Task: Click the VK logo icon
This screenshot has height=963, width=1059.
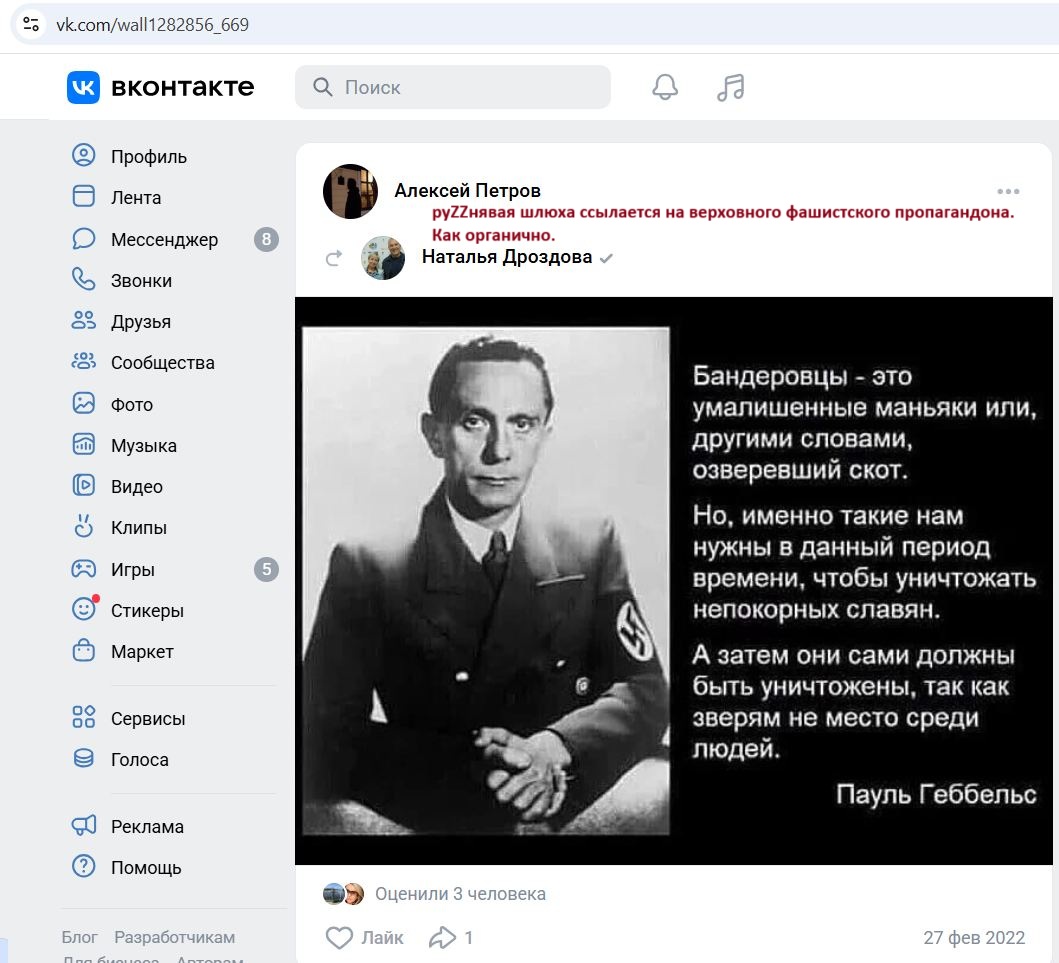Action: (x=84, y=88)
